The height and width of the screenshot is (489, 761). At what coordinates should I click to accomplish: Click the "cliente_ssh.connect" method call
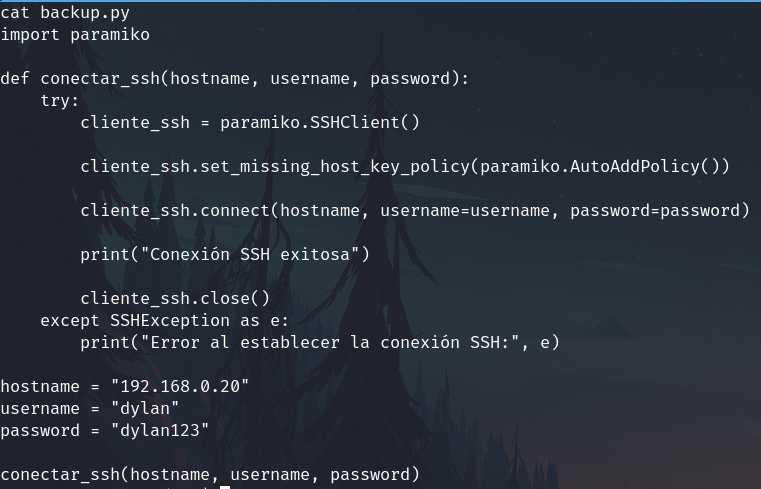pos(175,211)
